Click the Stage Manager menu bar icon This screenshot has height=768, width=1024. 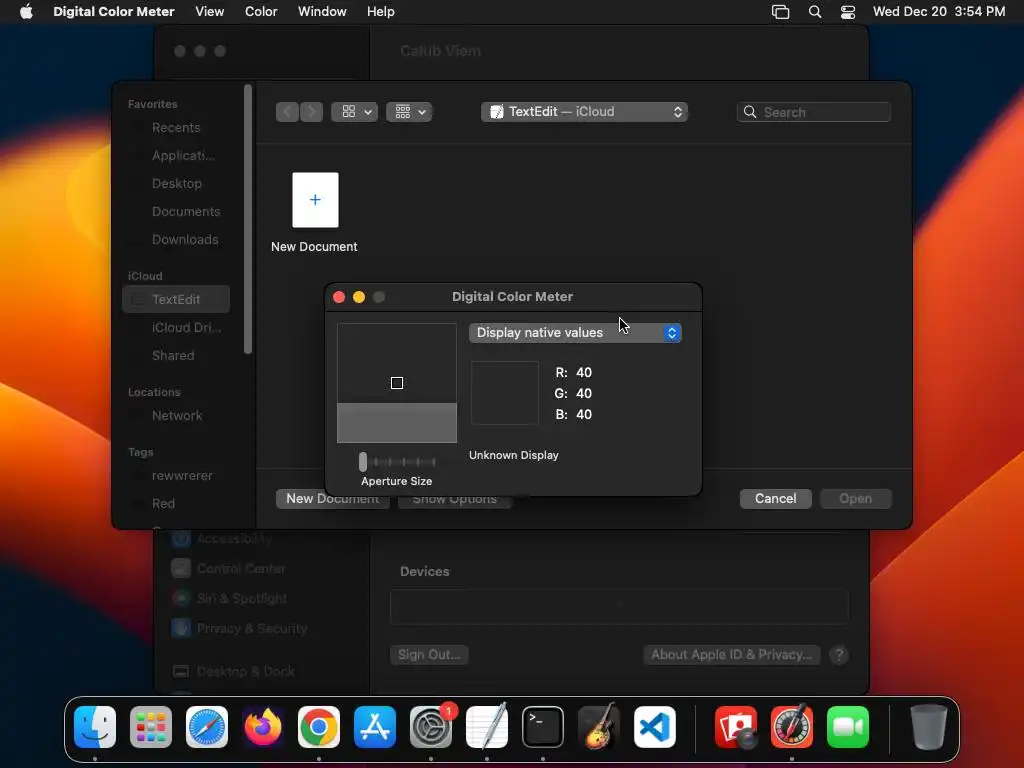[x=780, y=12]
